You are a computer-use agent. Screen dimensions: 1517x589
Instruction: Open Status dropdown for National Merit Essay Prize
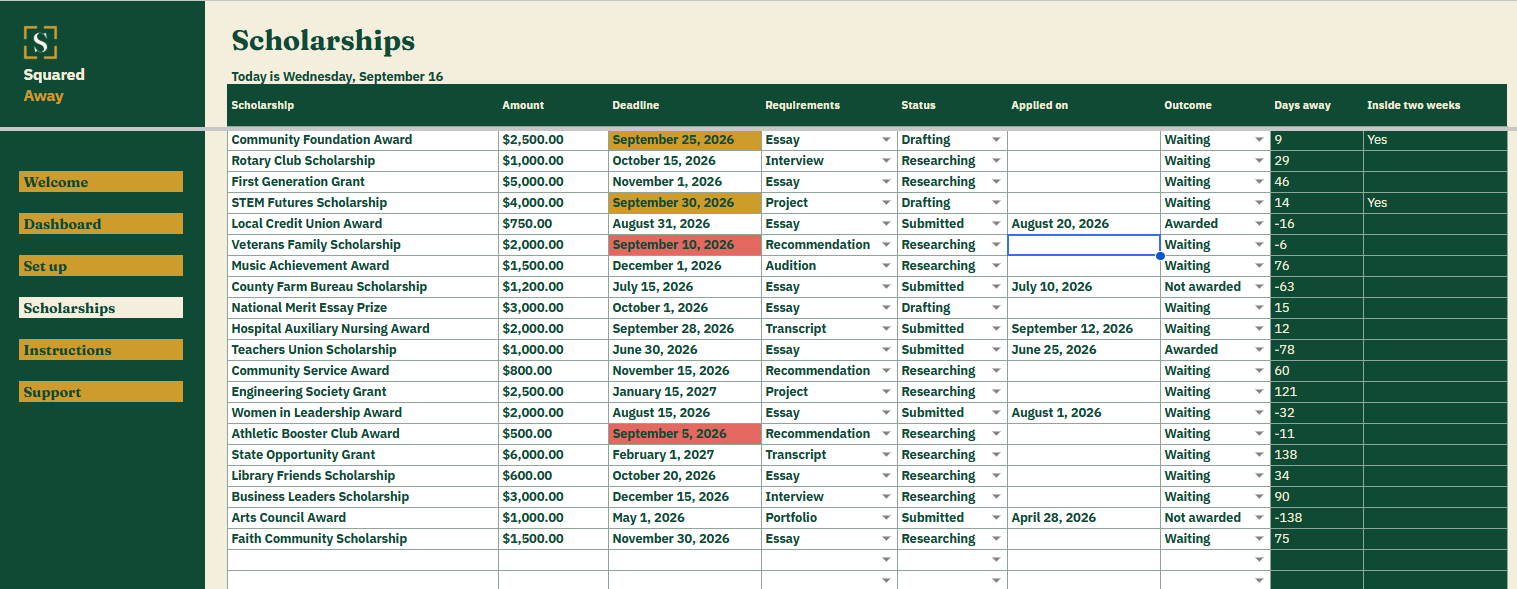(996, 308)
